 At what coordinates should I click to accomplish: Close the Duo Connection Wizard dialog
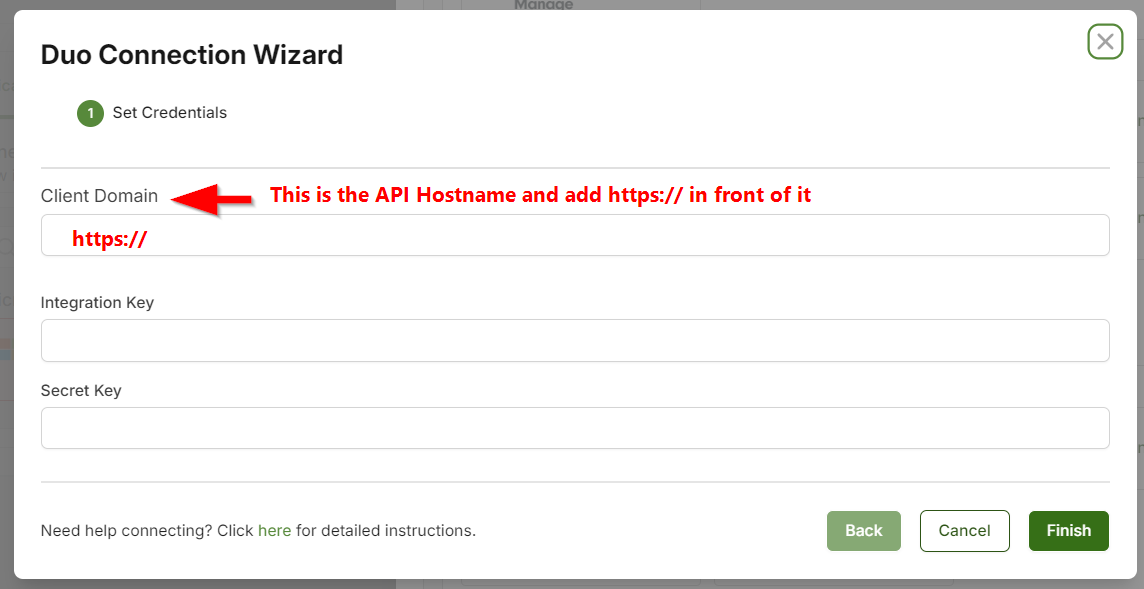[1105, 42]
